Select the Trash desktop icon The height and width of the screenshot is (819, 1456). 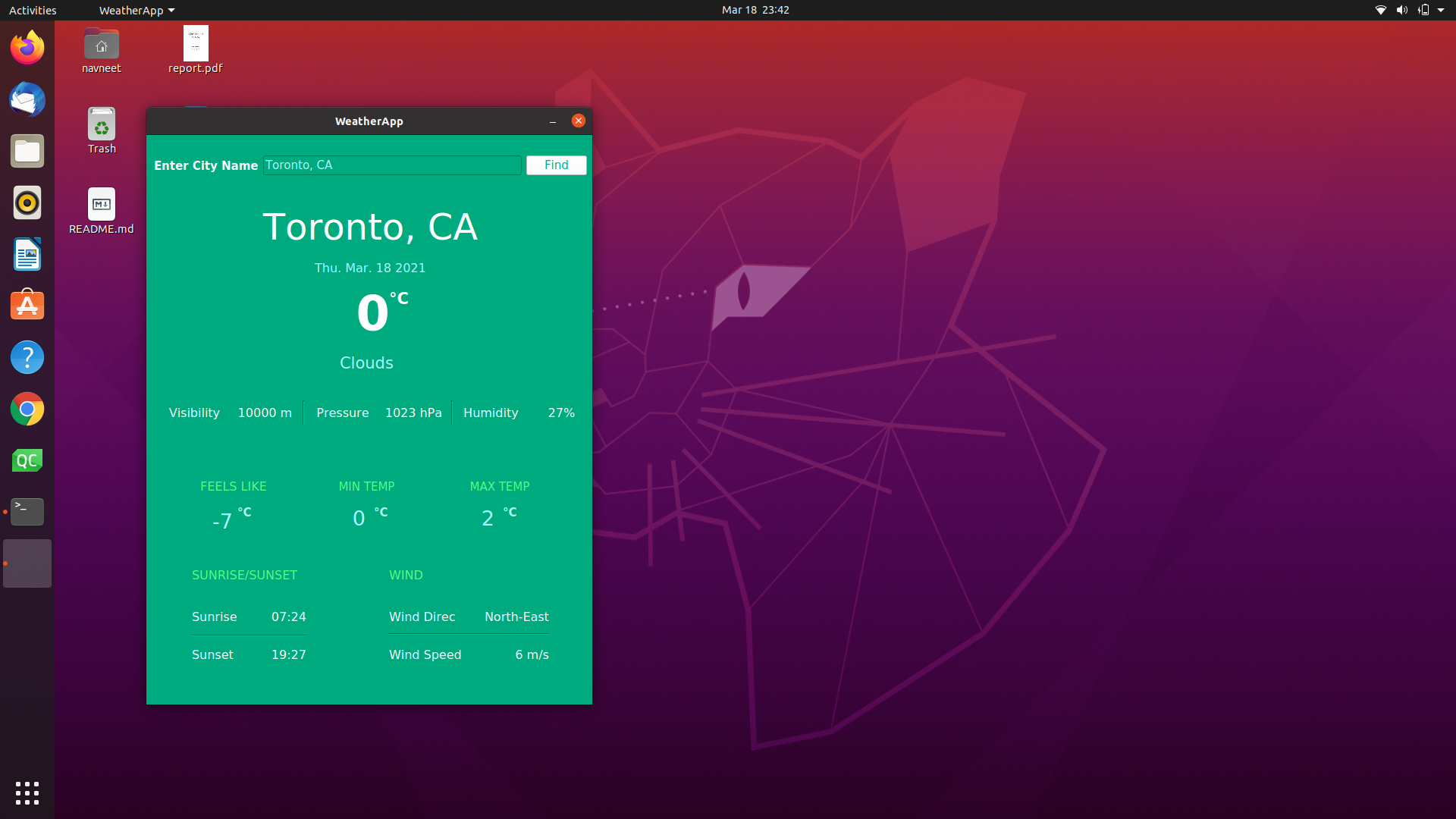tap(102, 131)
